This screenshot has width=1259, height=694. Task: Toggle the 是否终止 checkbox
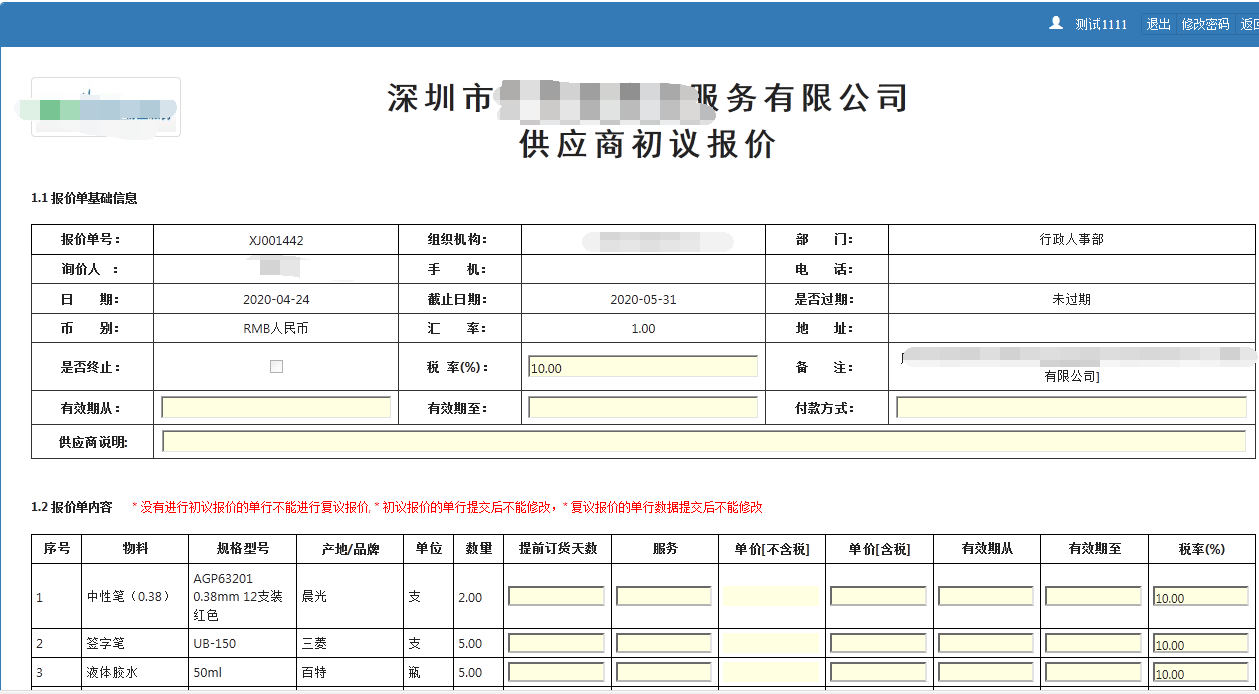coord(276,367)
